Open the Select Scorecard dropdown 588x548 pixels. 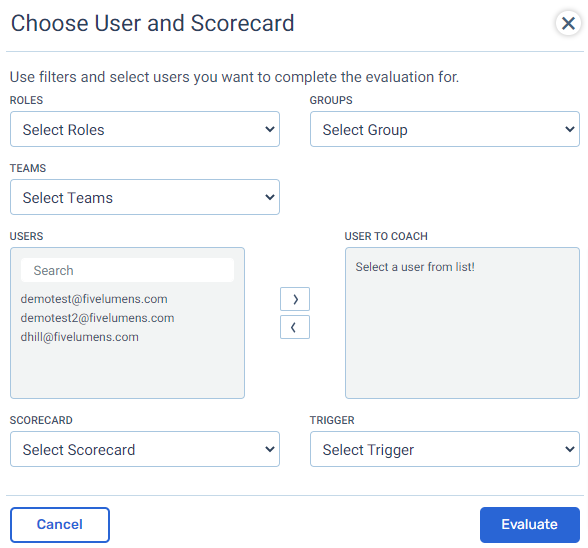point(145,449)
